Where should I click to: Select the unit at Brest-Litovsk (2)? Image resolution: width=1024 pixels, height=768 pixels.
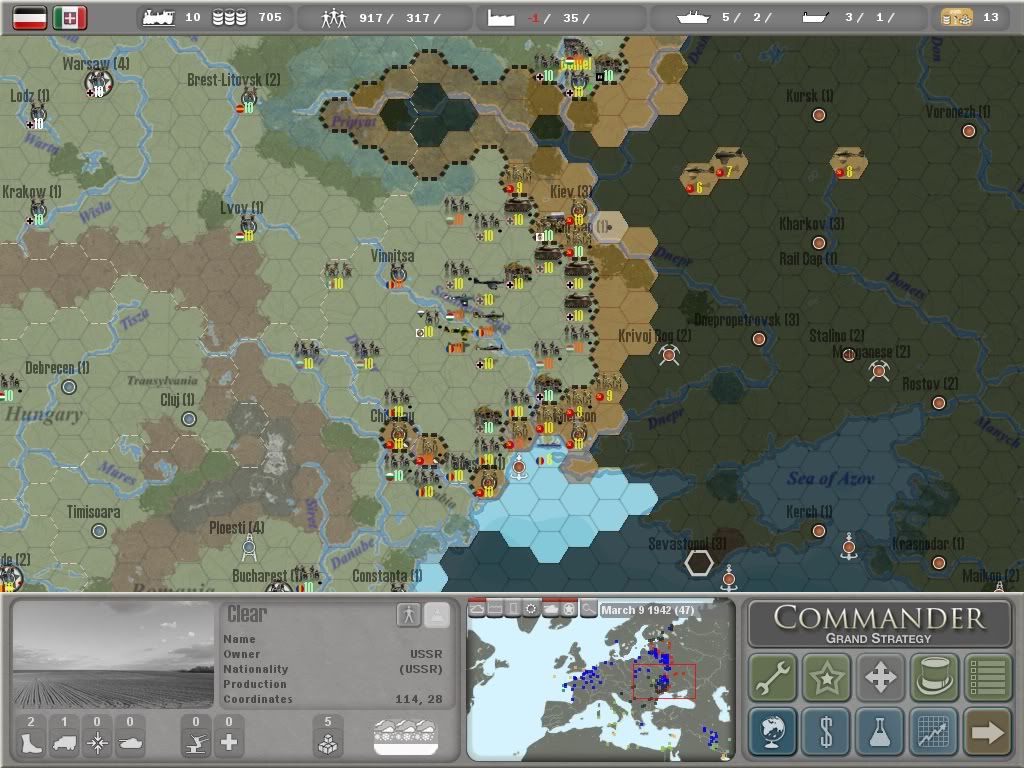[x=248, y=101]
